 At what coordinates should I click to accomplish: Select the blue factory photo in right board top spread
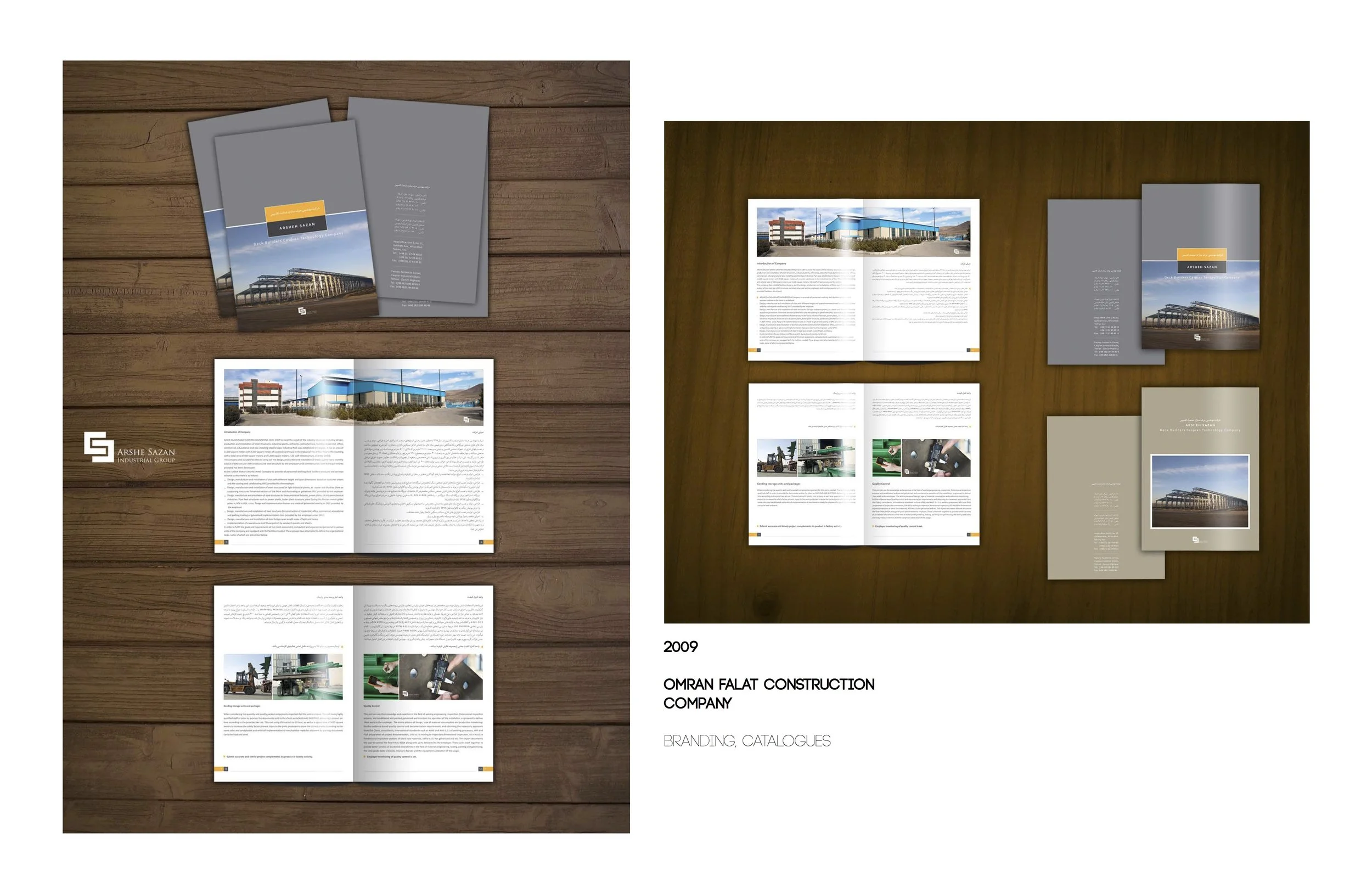(x=863, y=232)
